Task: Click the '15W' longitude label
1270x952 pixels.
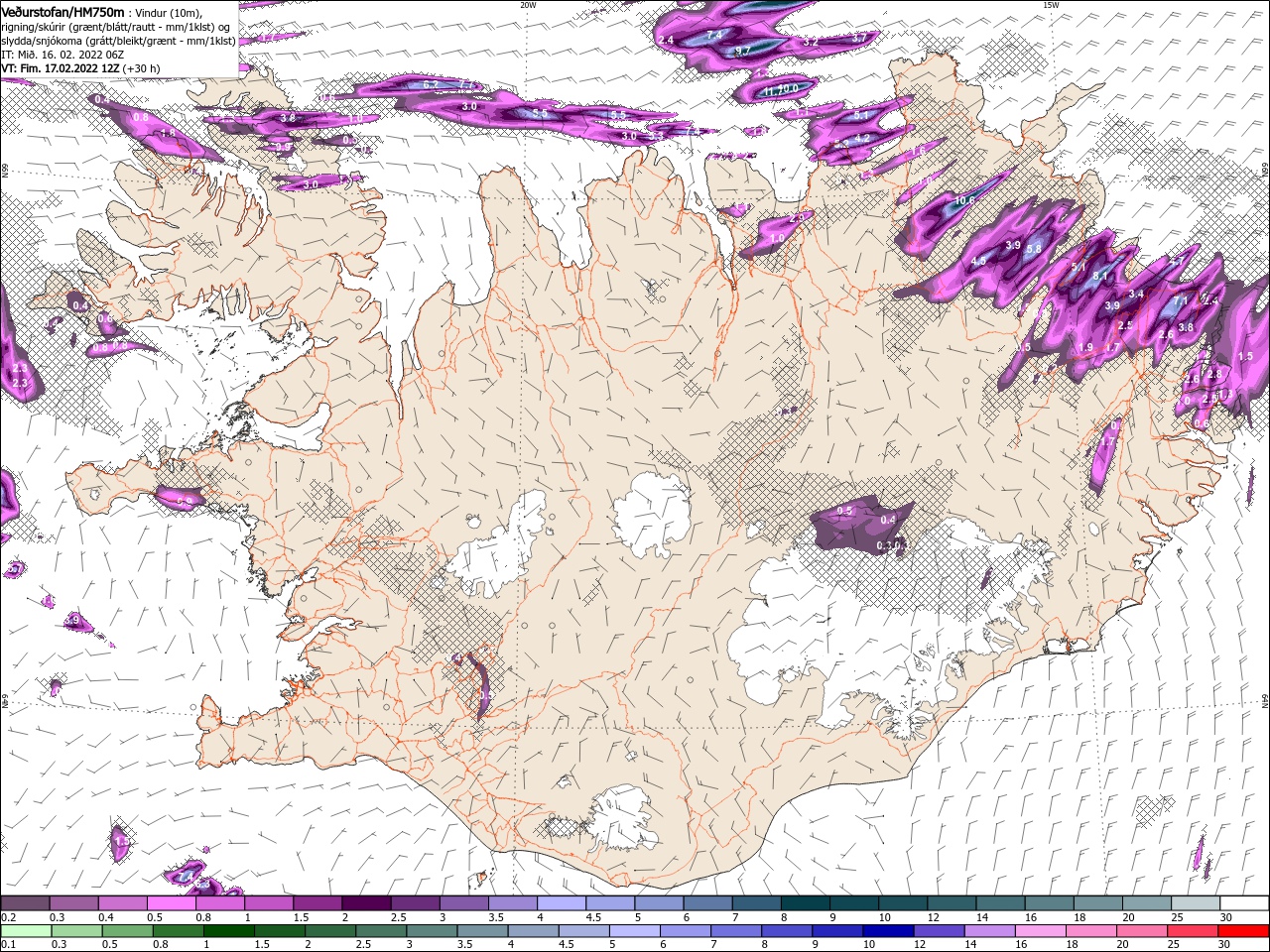Action: 1052,5
